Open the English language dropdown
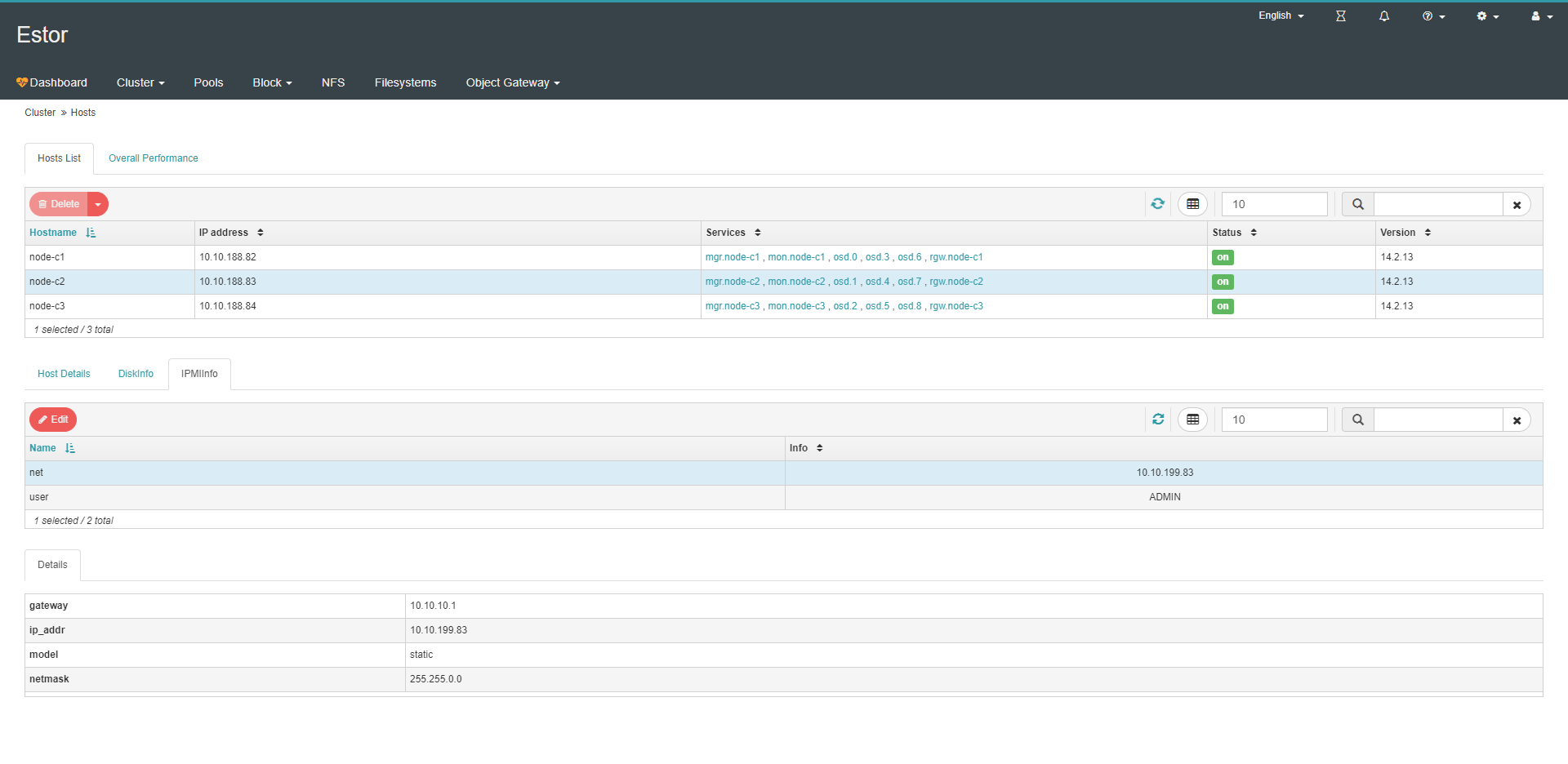 click(1281, 16)
